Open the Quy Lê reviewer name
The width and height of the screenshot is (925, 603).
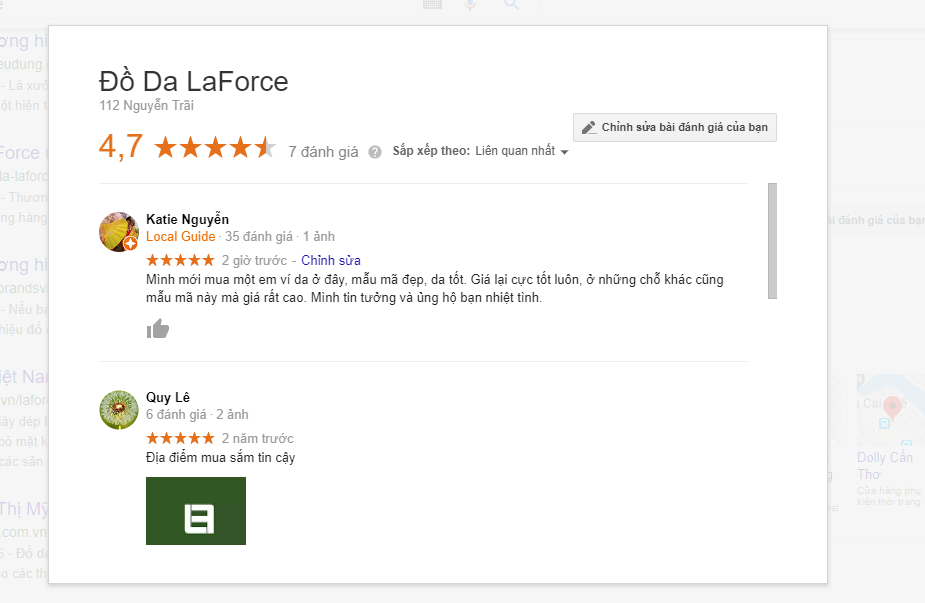168,397
